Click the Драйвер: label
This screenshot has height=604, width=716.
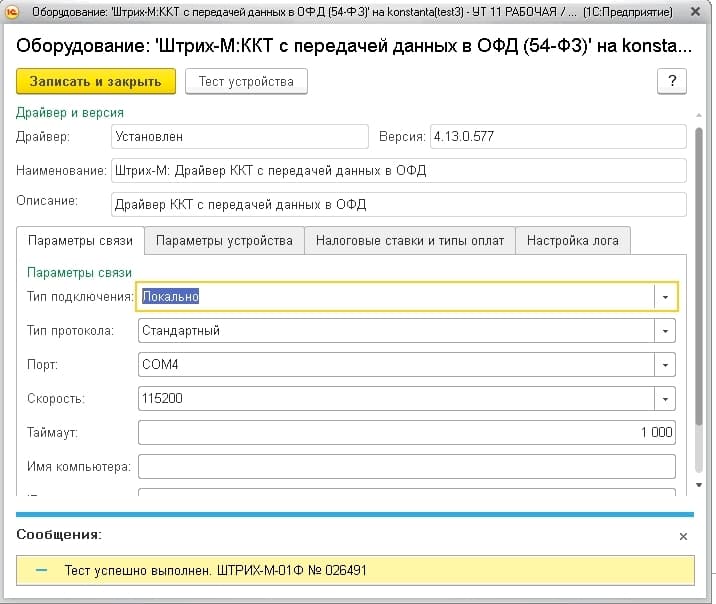[x=43, y=137]
